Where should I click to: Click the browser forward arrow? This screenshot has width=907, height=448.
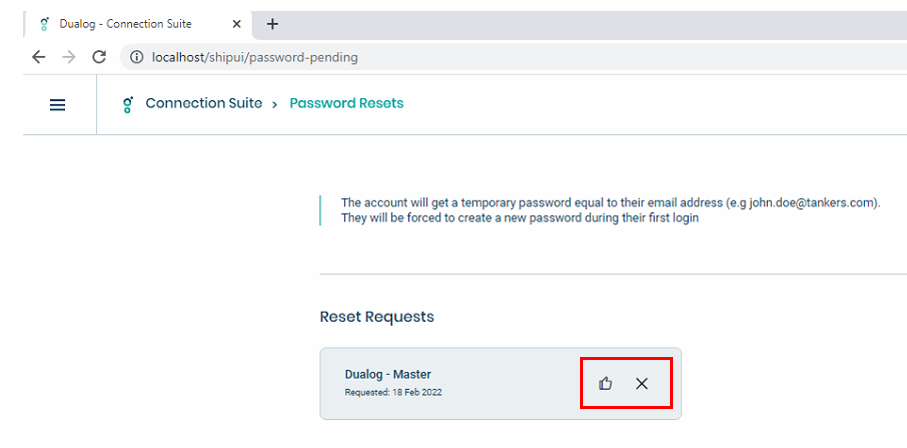pyautogui.click(x=69, y=57)
